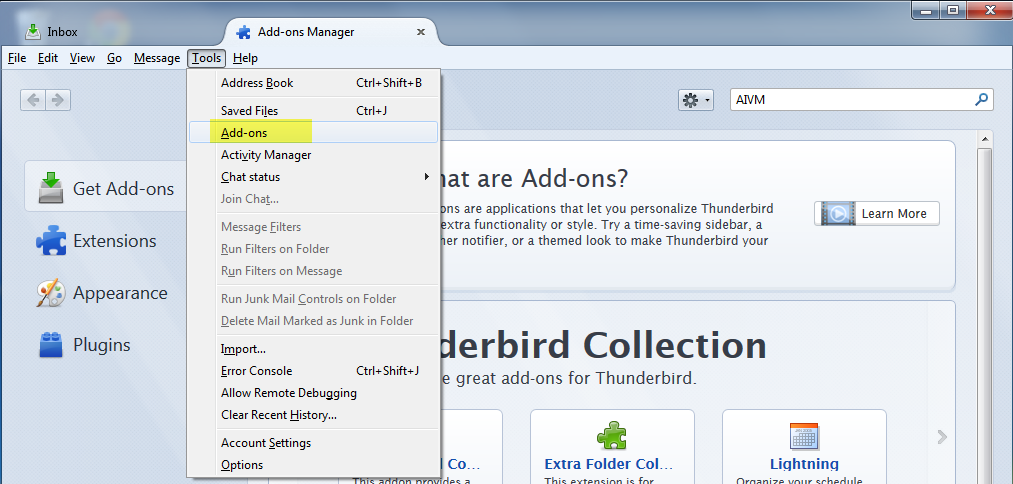Open the File menu
Screen dimensions: 1013x484
point(17,58)
